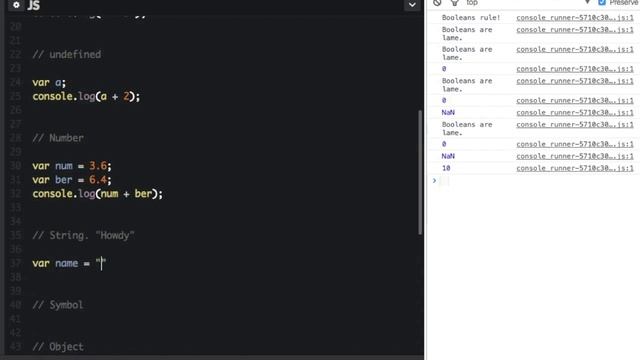This screenshot has height=360, width=640.
Task: Open source link beside the '10' output
Action: point(575,168)
